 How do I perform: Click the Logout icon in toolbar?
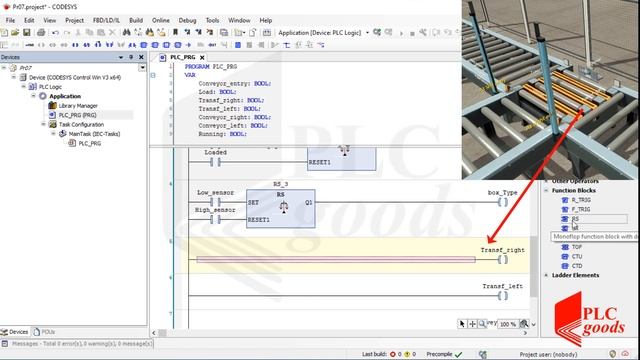coord(389,32)
